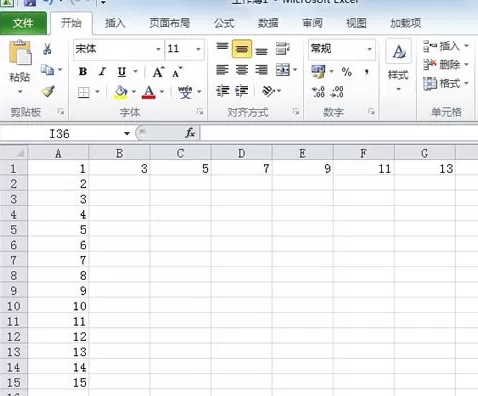Open the 字体 font dialog launcher
This screenshot has height=396, width=478.
(200, 112)
